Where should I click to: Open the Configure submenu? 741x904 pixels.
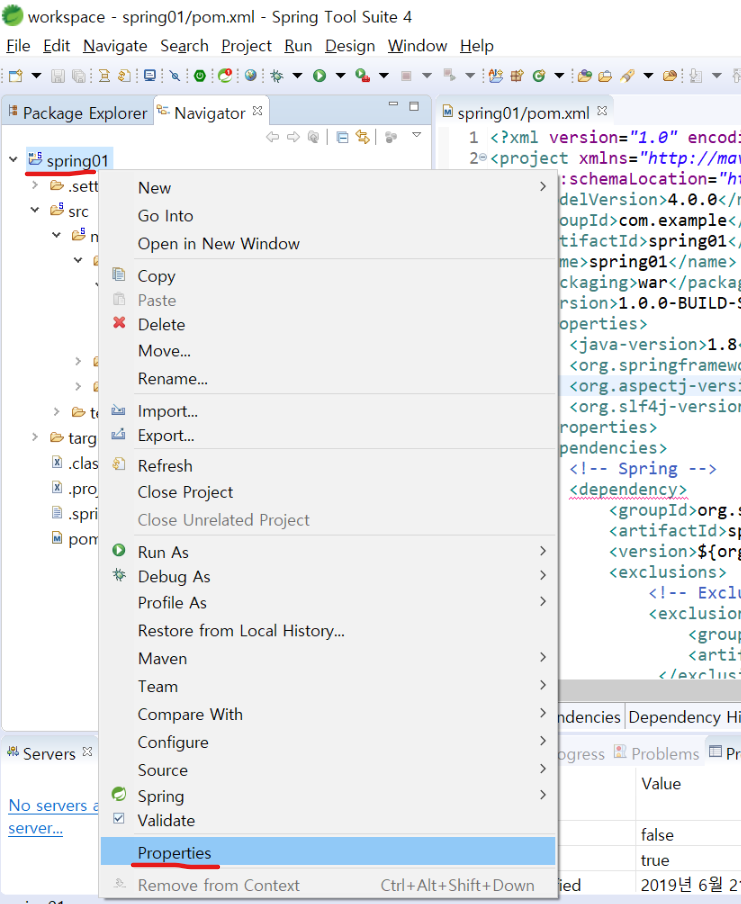point(328,741)
